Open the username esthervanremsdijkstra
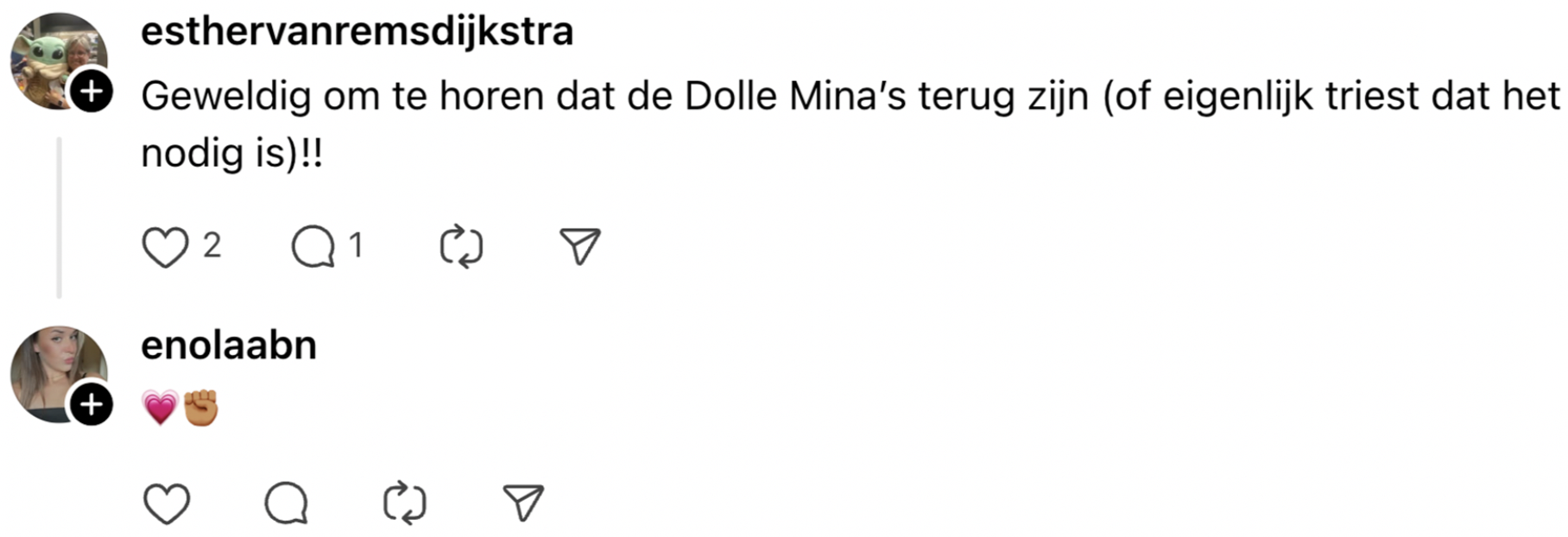 [356, 31]
